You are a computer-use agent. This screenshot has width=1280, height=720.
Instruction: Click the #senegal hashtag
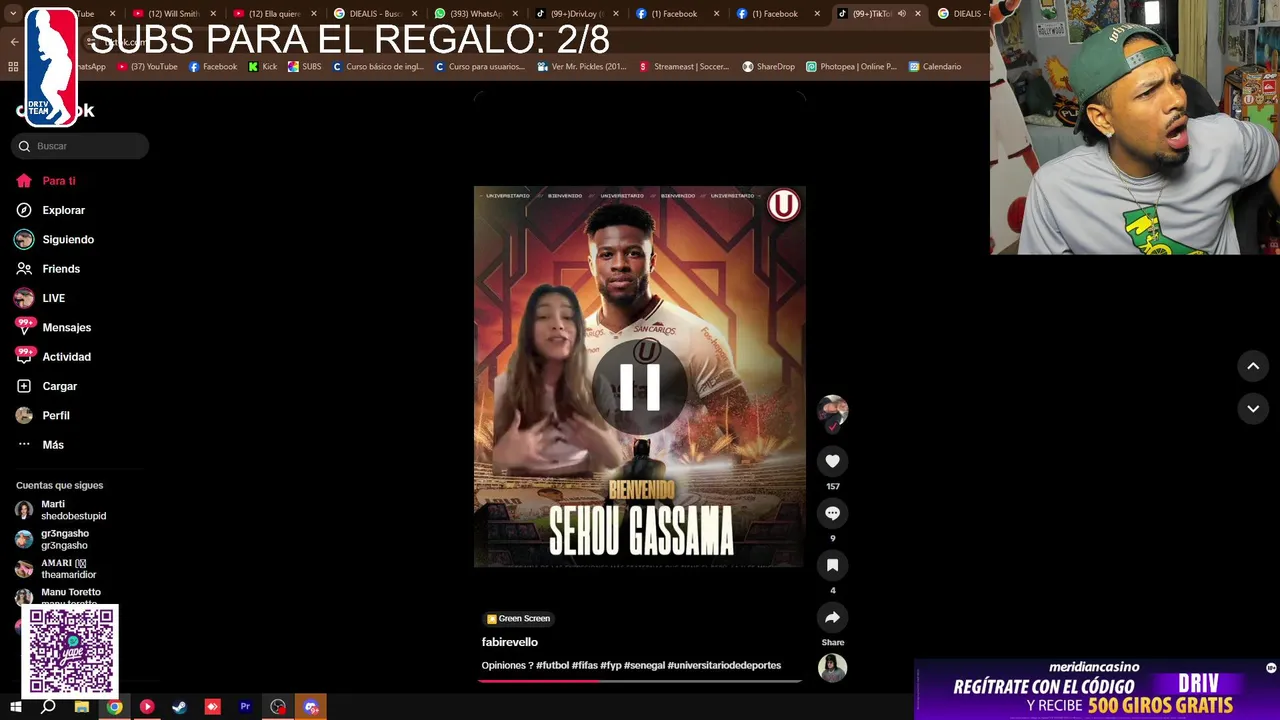click(643, 666)
